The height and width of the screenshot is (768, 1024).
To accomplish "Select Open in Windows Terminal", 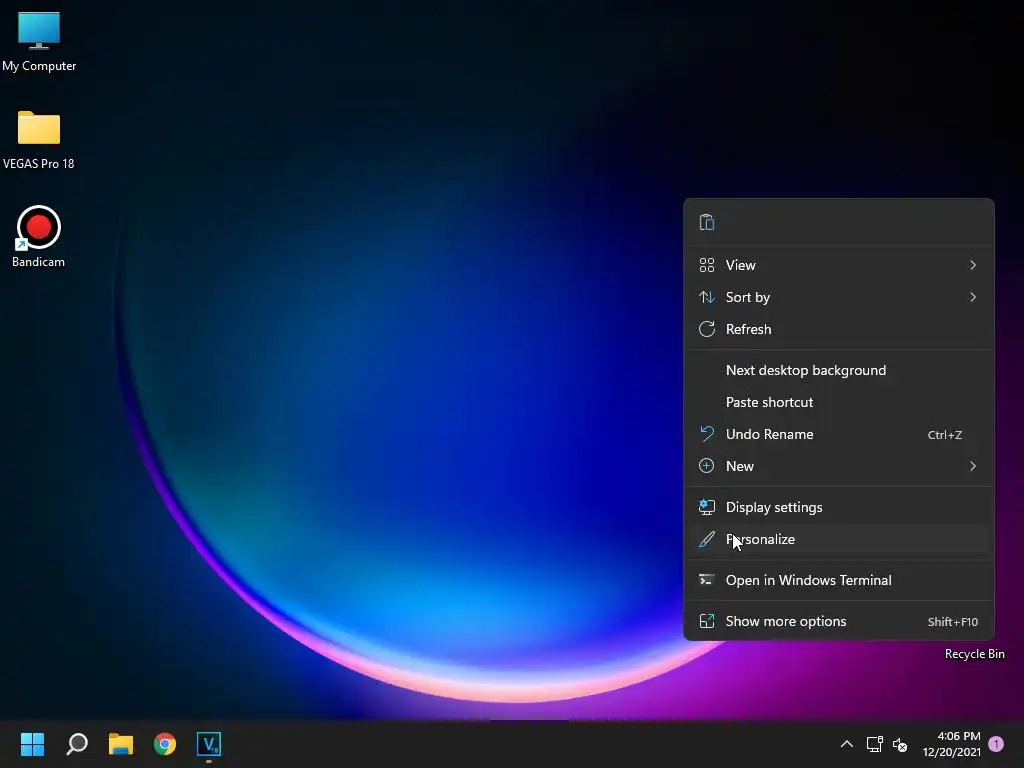I will tap(839, 580).
